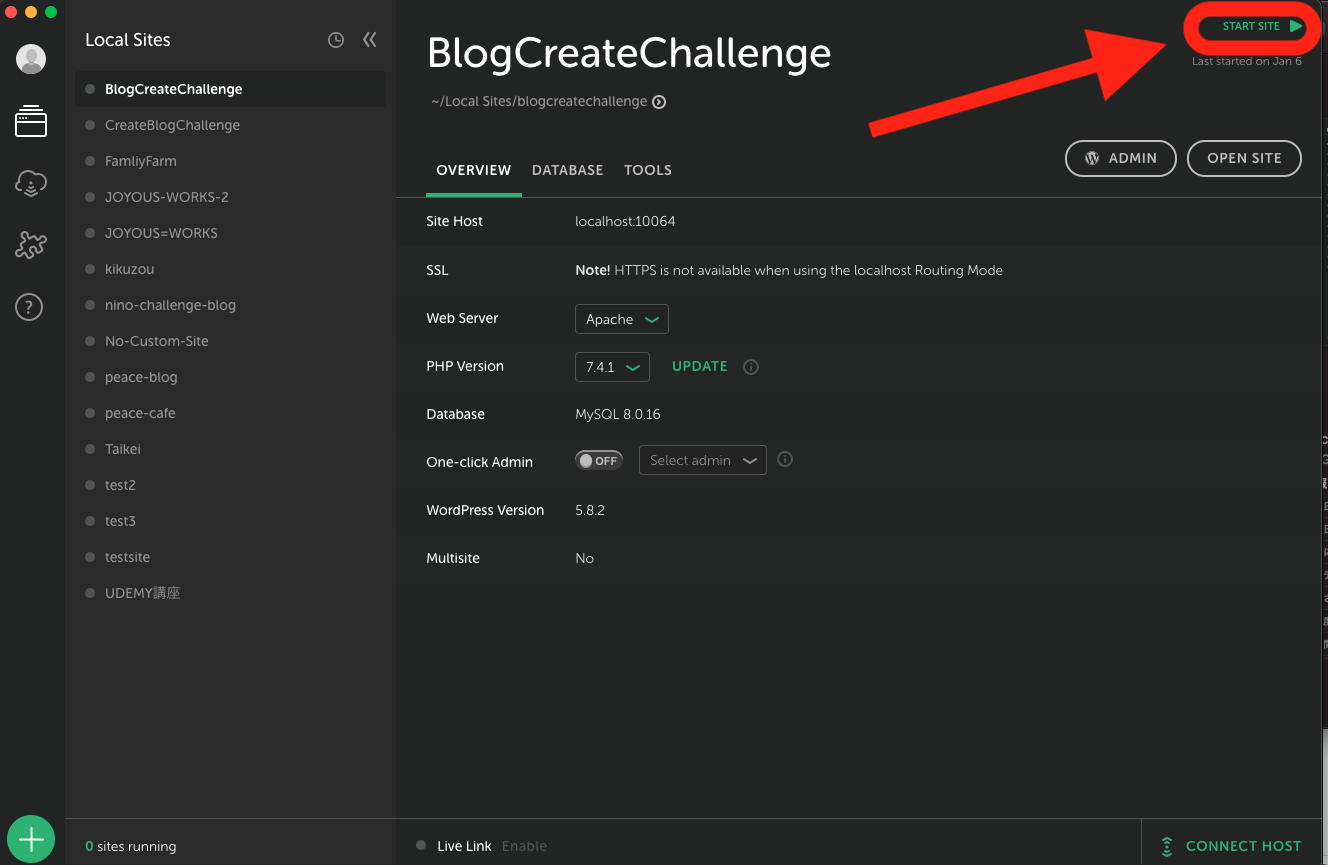1328x865 pixels.
Task: Select the test2 site
Action: coord(230,485)
